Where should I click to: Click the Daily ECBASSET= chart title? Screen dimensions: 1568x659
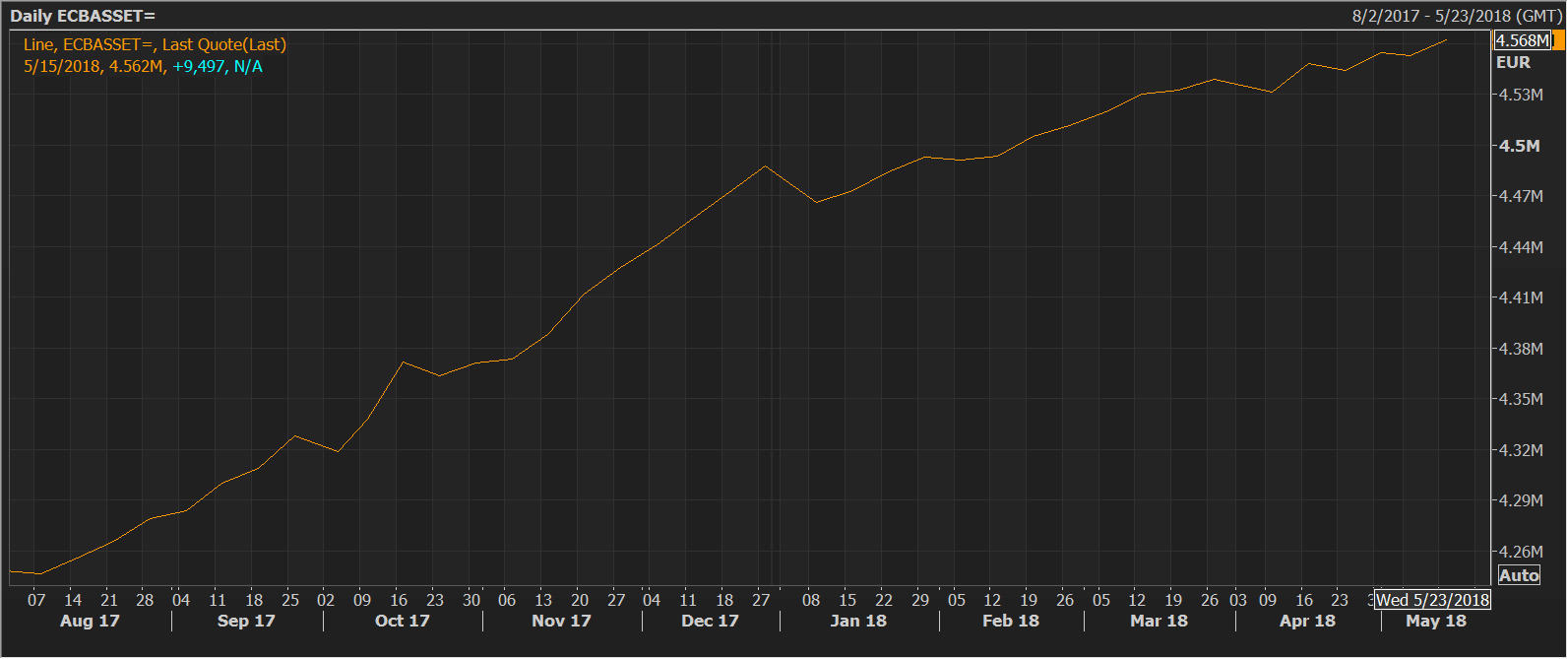(83, 16)
